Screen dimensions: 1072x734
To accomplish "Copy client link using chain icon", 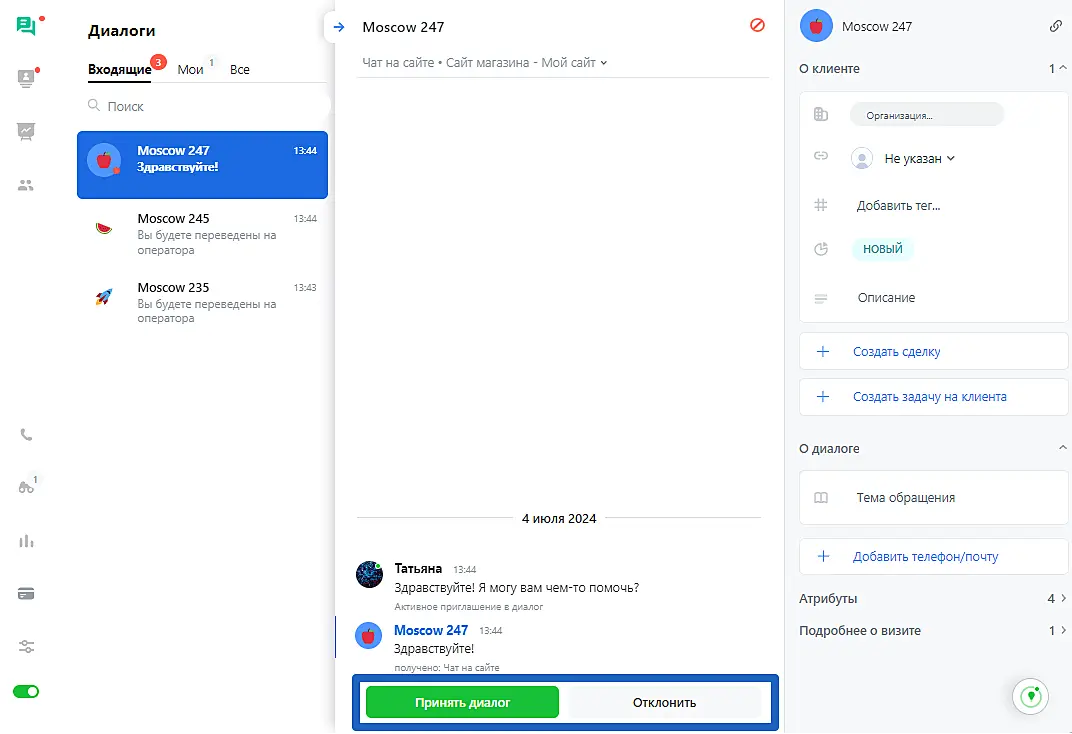I will tap(1056, 26).
